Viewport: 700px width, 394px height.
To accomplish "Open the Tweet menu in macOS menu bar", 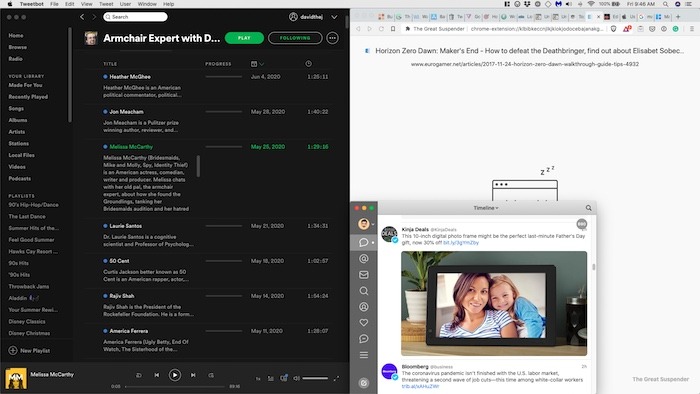I will coord(106,4).
